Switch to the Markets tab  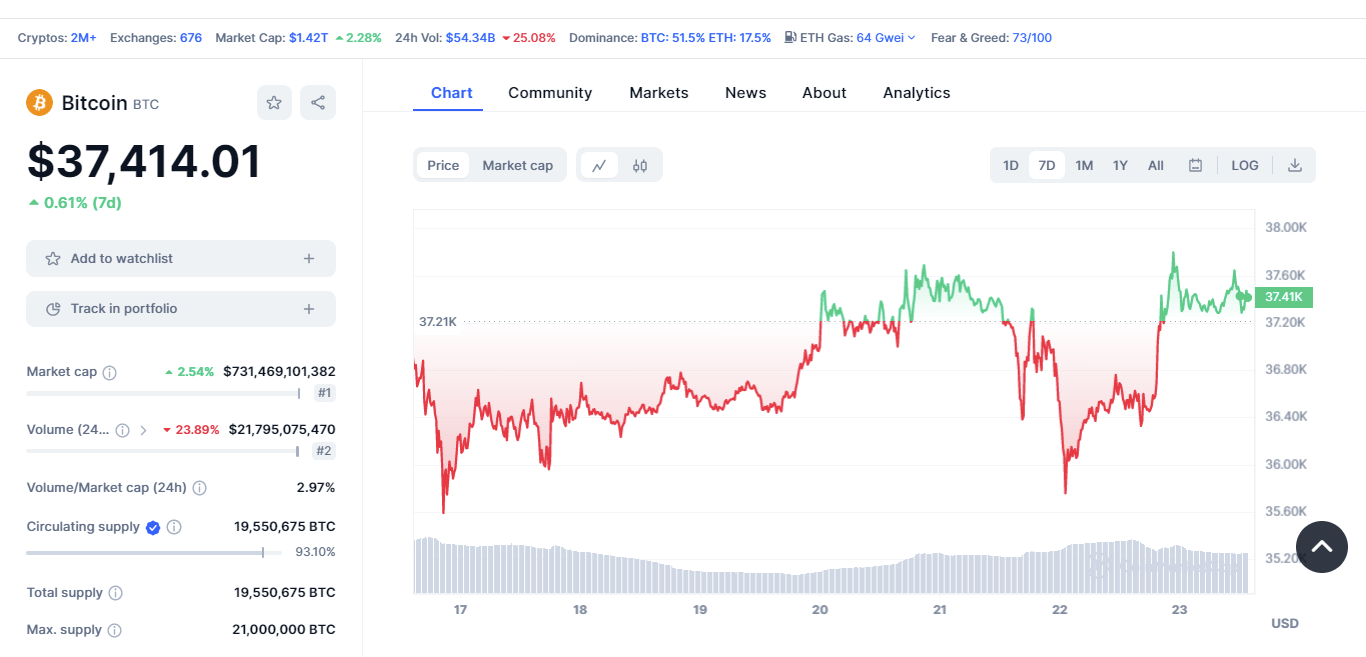(659, 93)
